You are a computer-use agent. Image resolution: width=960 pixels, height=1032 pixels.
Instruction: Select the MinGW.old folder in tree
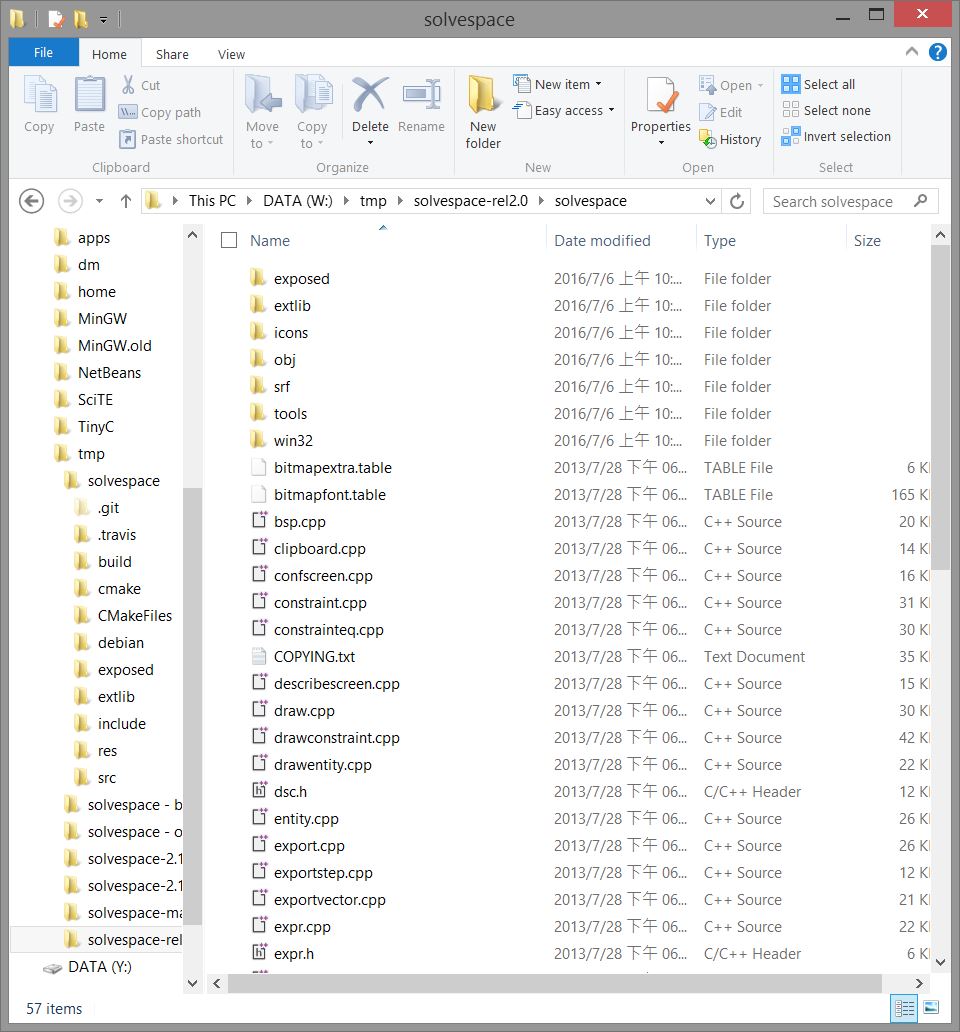(114, 346)
